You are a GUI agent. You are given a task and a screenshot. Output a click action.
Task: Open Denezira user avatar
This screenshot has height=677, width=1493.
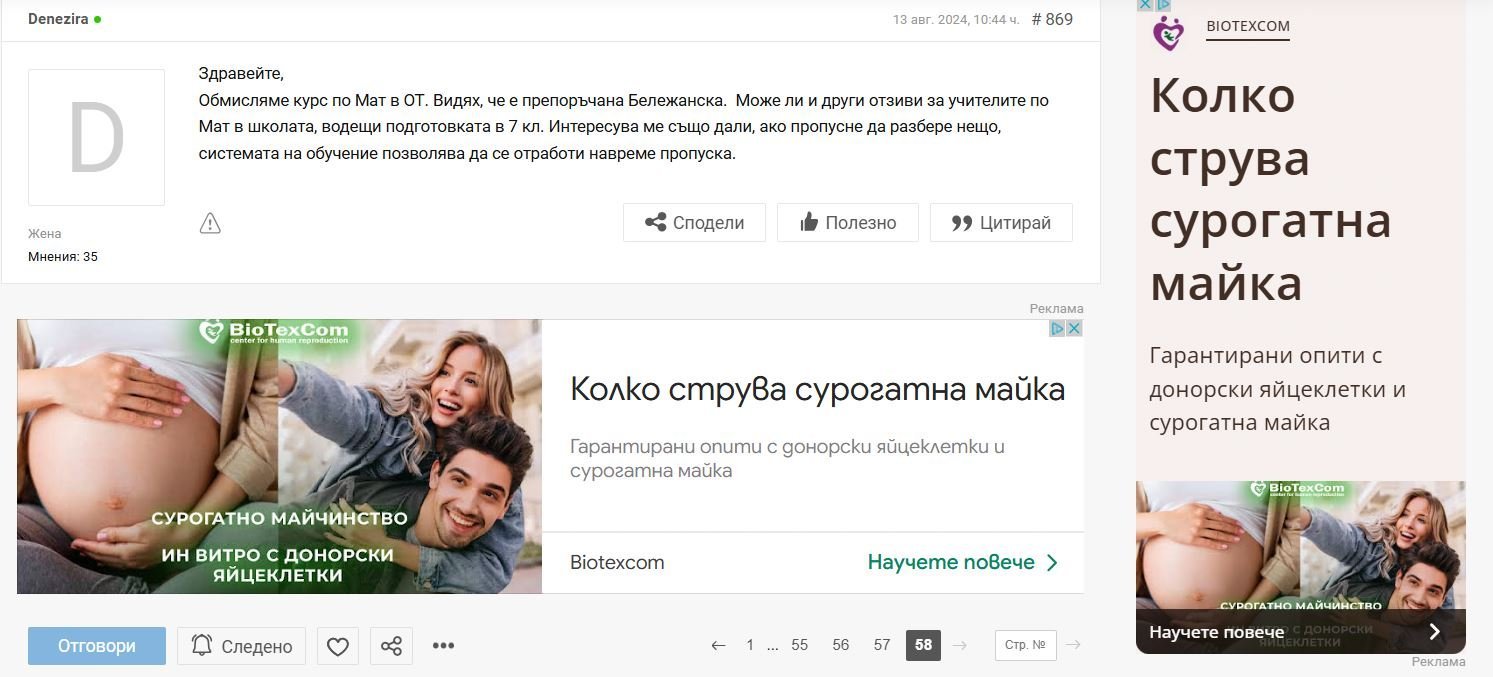click(x=96, y=138)
